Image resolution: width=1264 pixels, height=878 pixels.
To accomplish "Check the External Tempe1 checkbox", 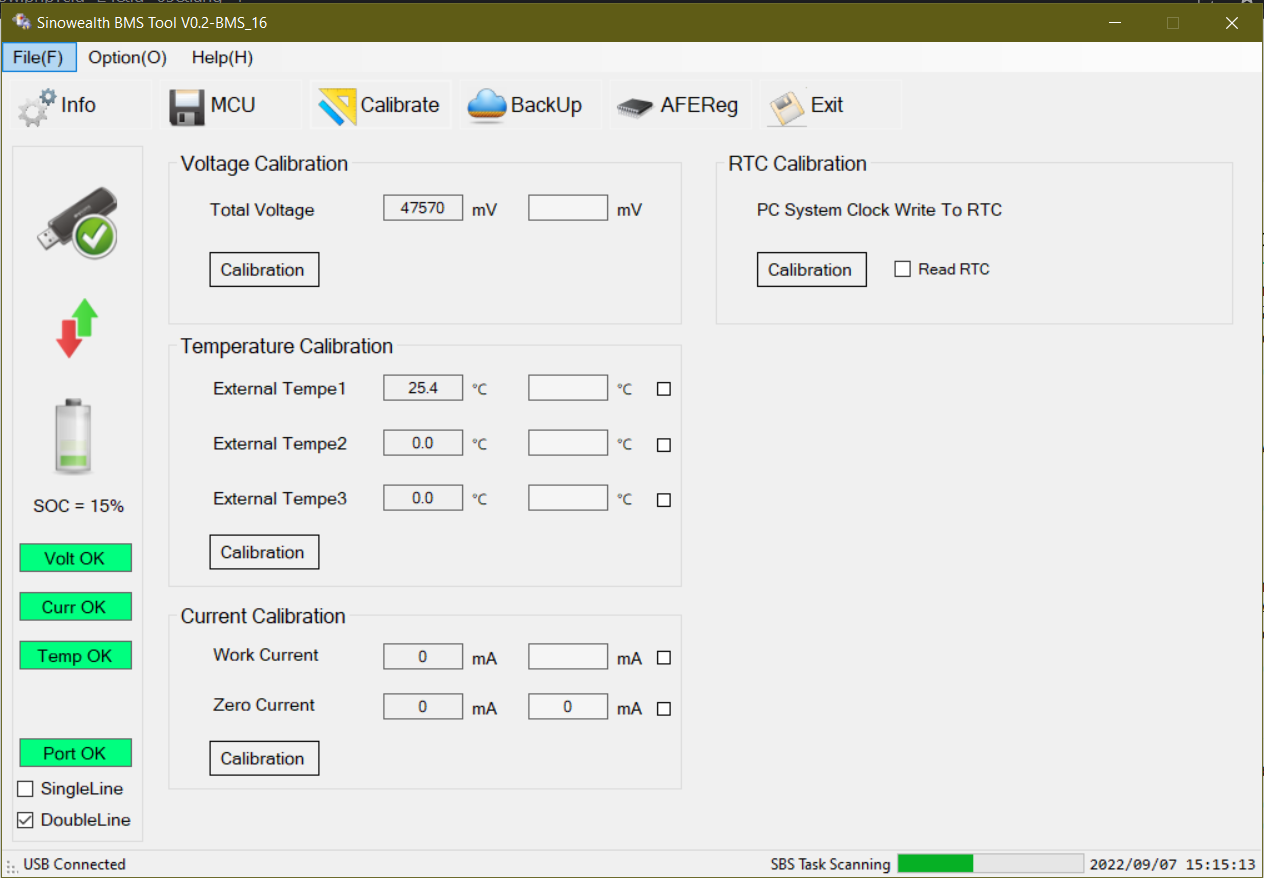I will point(663,389).
